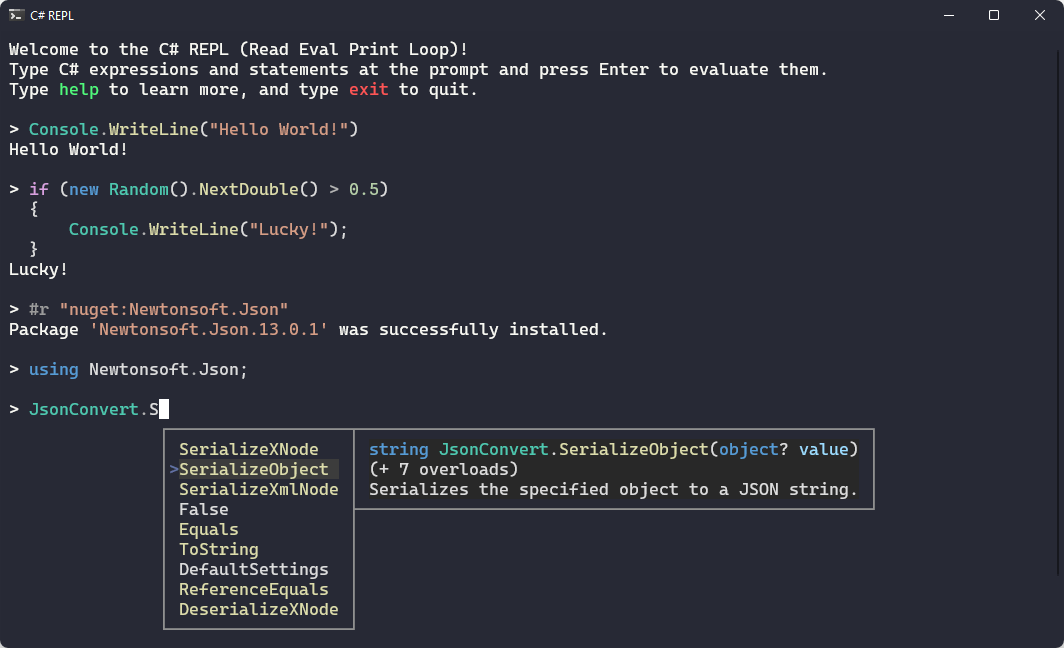1064x648 pixels.
Task: Click the help command link
Action: tap(78, 89)
